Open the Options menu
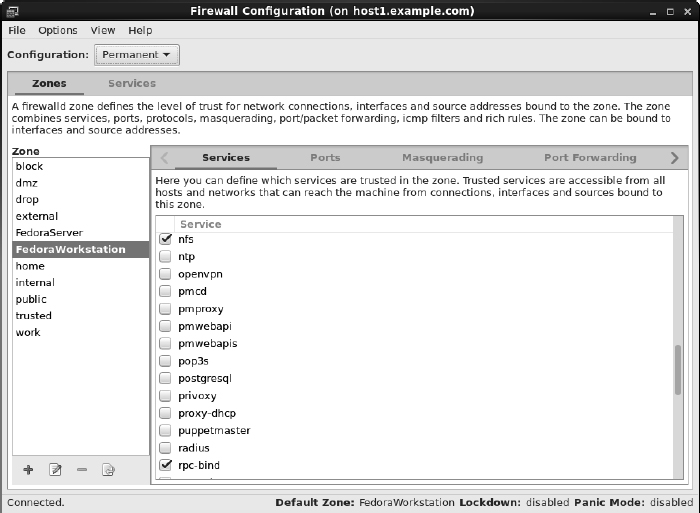The width and height of the screenshot is (700, 513). point(58,30)
